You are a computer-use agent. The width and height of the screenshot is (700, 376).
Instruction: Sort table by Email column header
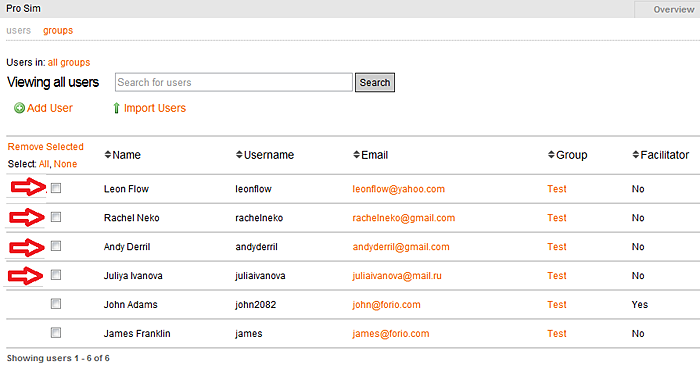tap(375, 155)
